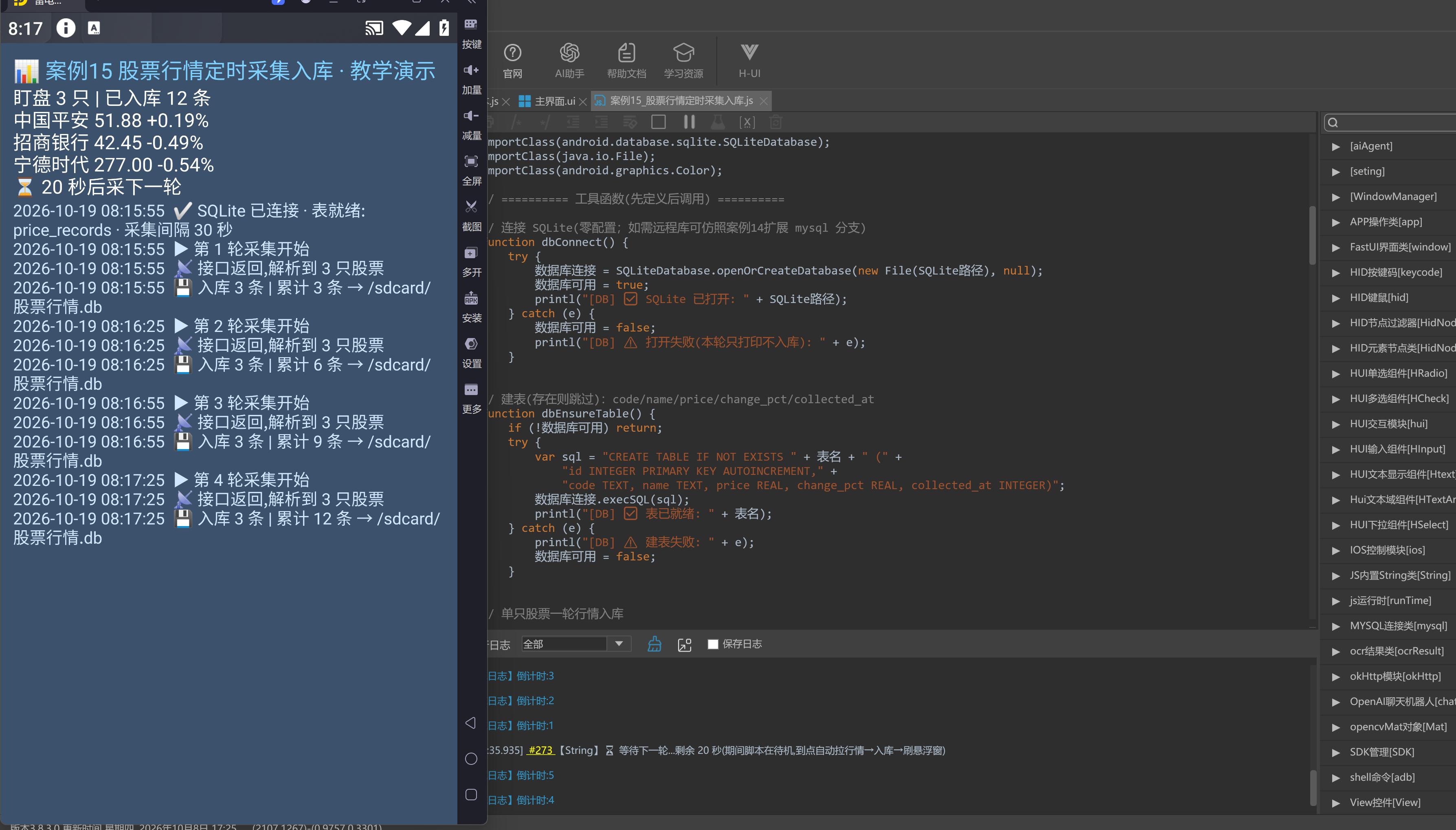The height and width of the screenshot is (830, 1456).
Task: Tap Android home circle button
Action: [x=471, y=759]
